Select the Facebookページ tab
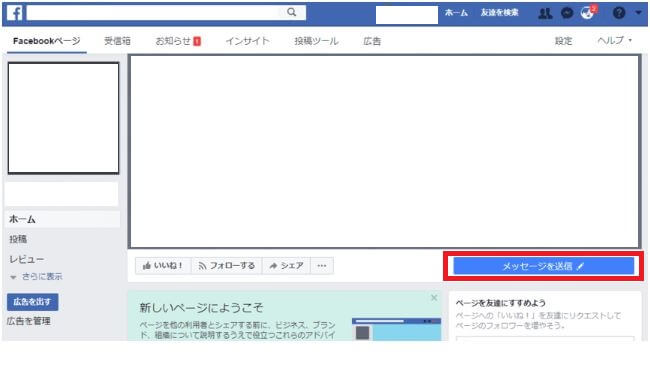Screen dimensions: 650x366 [46, 41]
